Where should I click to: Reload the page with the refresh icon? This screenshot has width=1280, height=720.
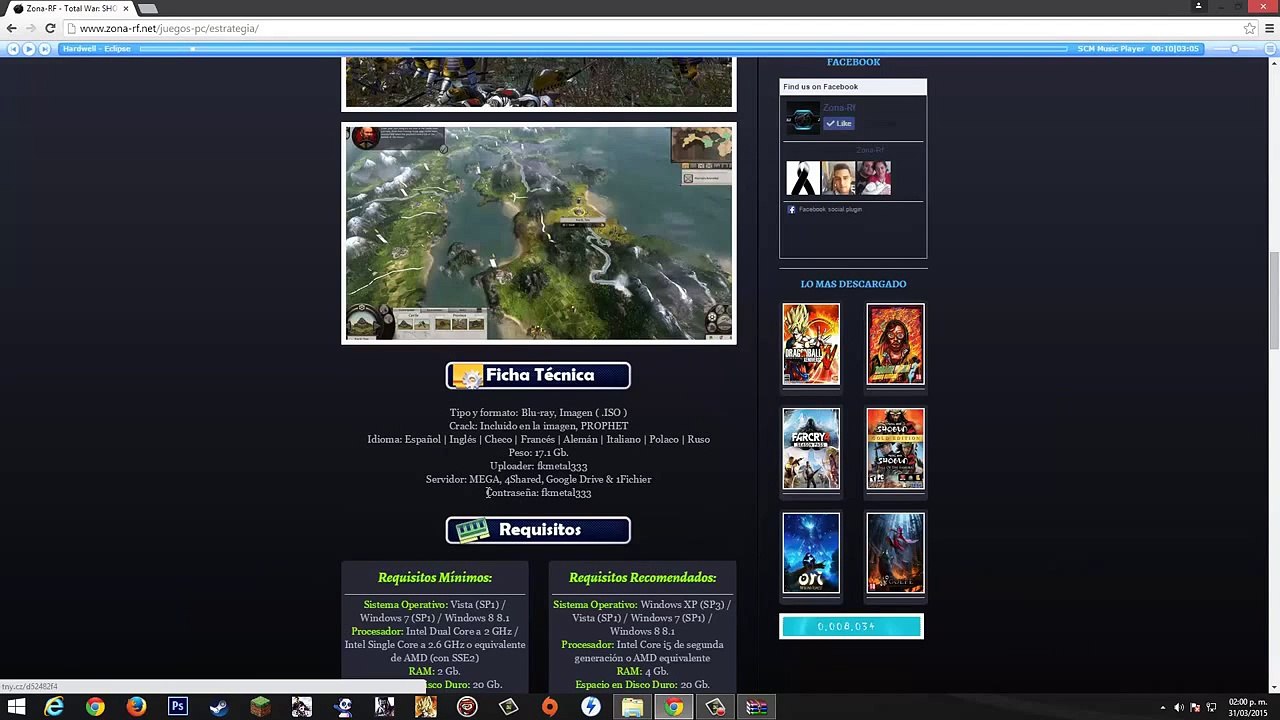(50, 28)
